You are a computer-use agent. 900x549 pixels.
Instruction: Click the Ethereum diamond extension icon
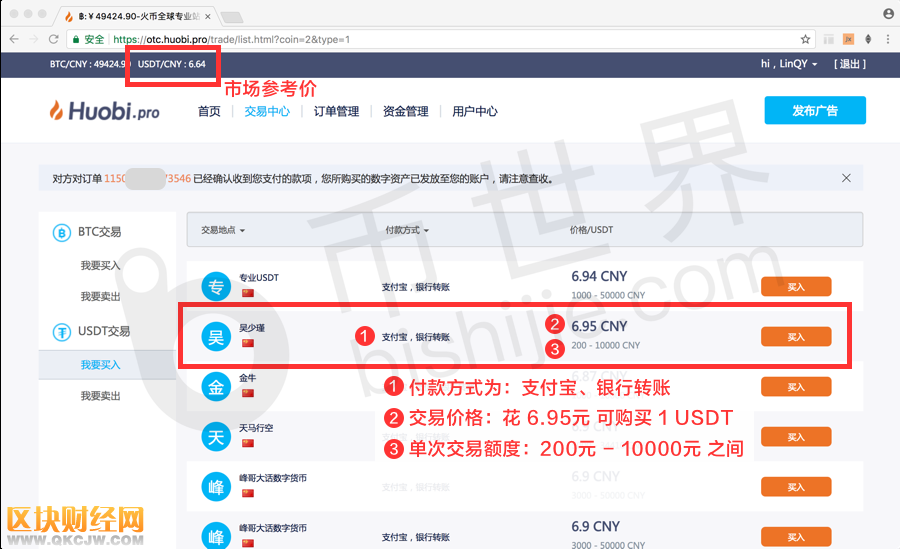point(868,39)
